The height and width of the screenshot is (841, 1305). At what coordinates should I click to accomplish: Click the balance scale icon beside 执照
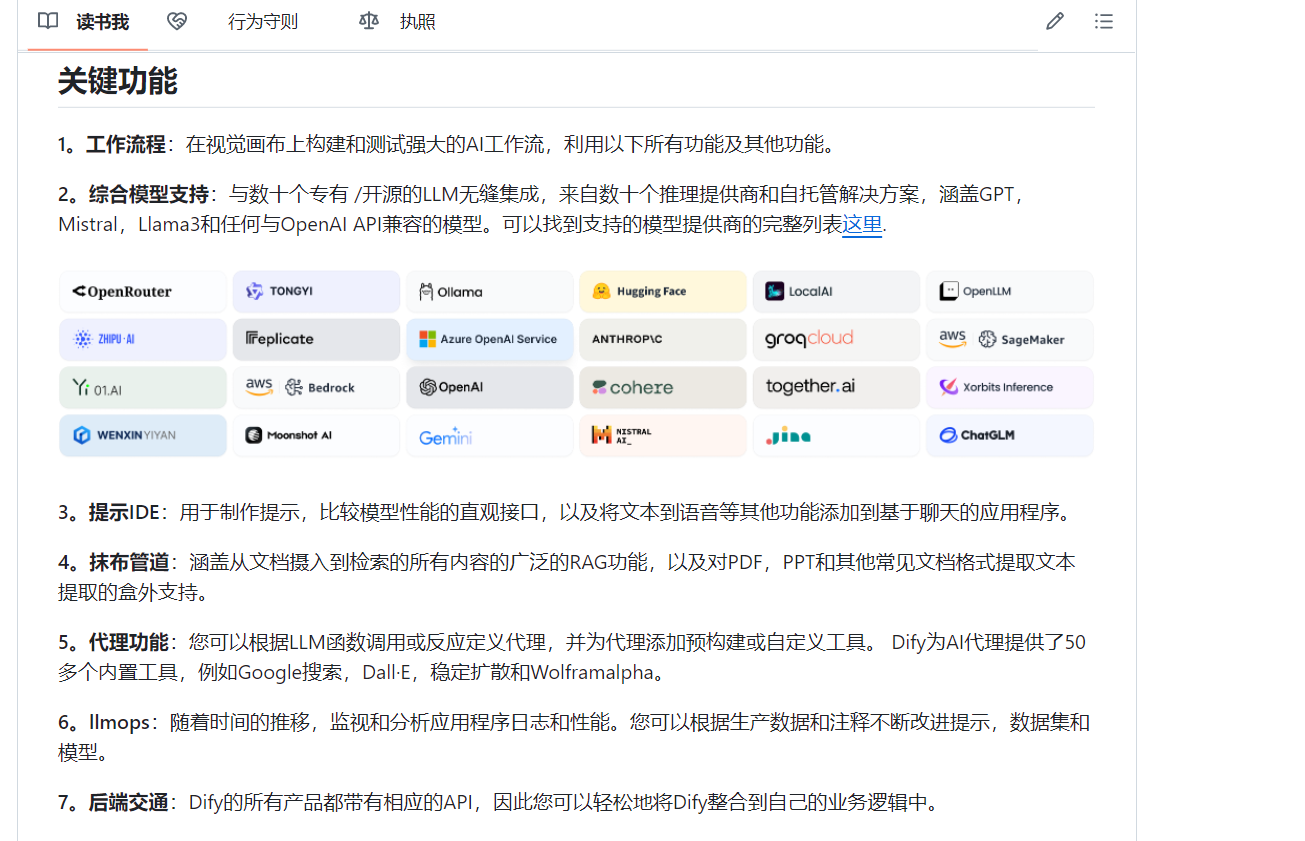[x=369, y=21]
